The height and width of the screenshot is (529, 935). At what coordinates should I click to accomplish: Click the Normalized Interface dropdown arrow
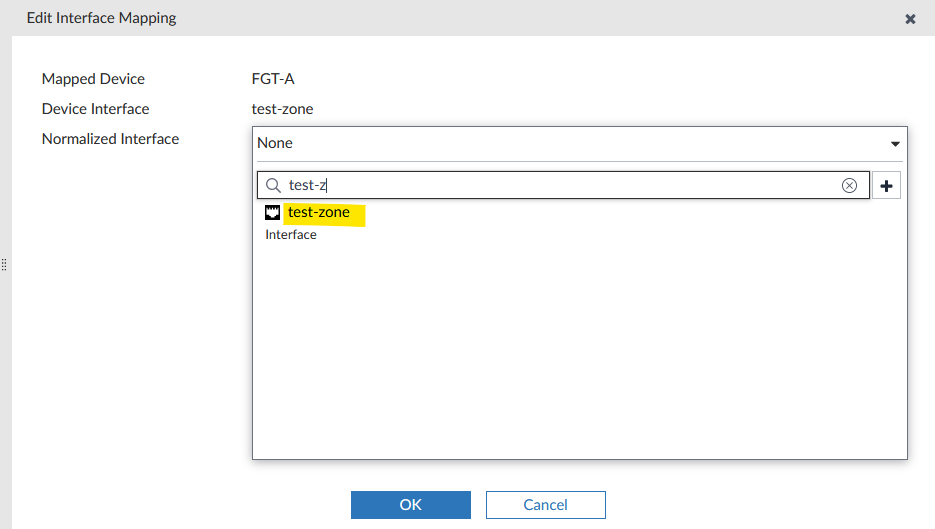pos(895,144)
